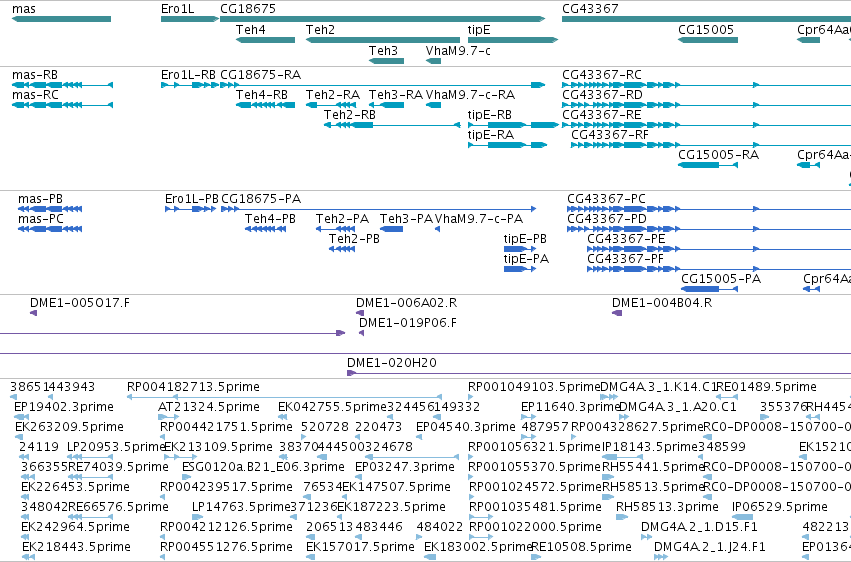This screenshot has width=851, height=562.
Task: Open transcript "Ero1L-RB"
Action: (188, 75)
